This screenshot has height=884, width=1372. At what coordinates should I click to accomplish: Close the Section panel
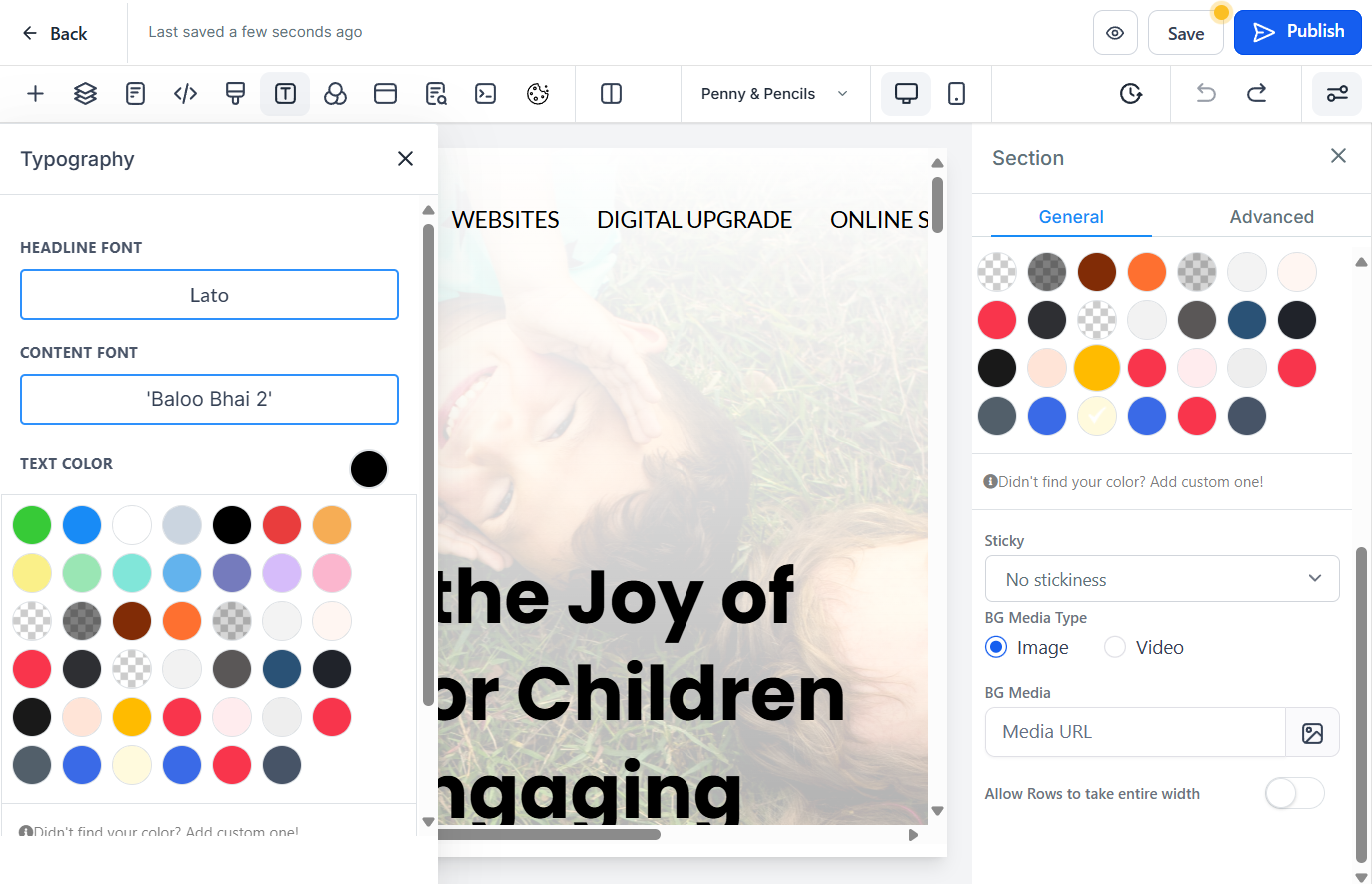[x=1338, y=156]
